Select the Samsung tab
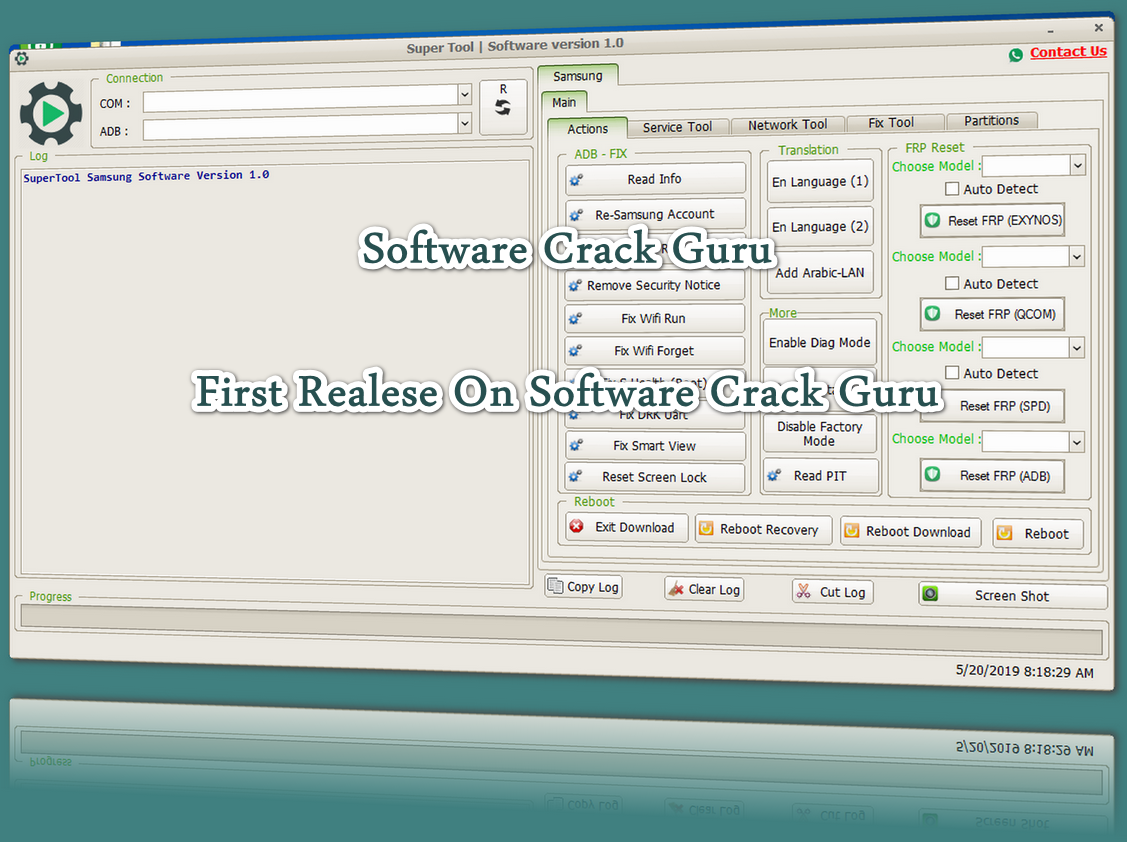The image size is (1127, 842). [577, 76]
